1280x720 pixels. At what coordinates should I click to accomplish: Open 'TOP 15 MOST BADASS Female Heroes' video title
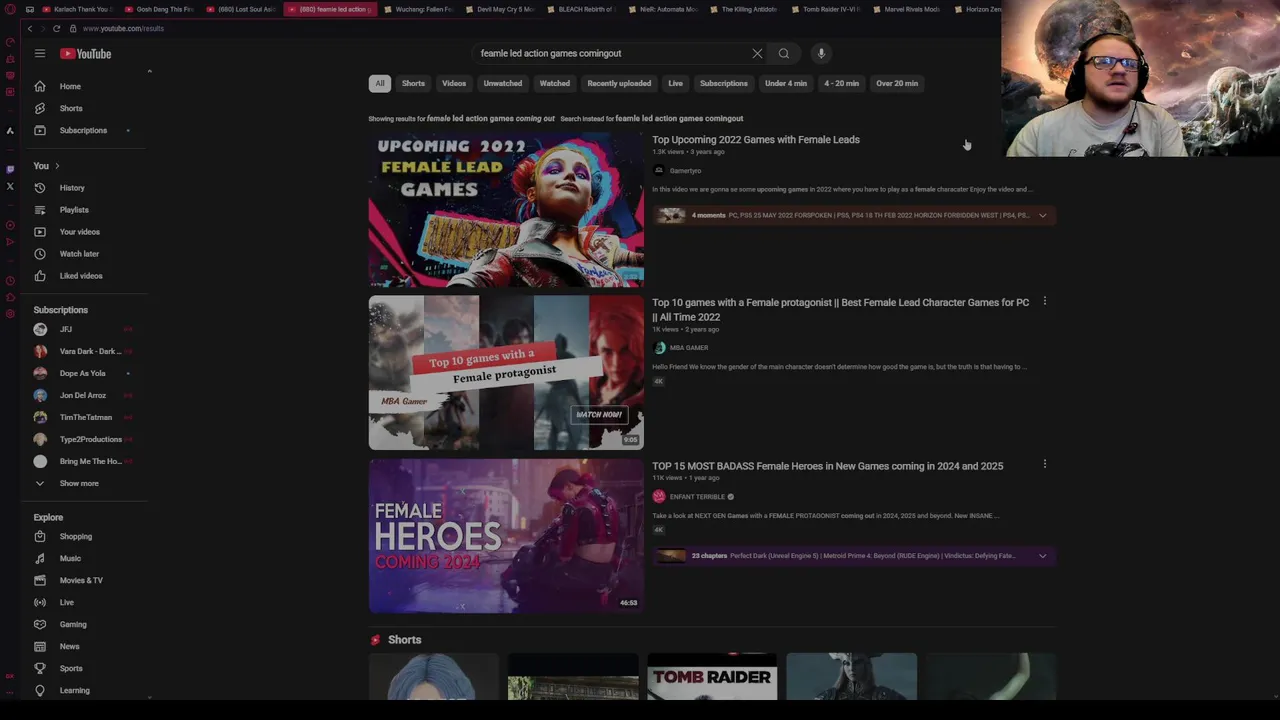pyautogui.click(x=827, y=466)
